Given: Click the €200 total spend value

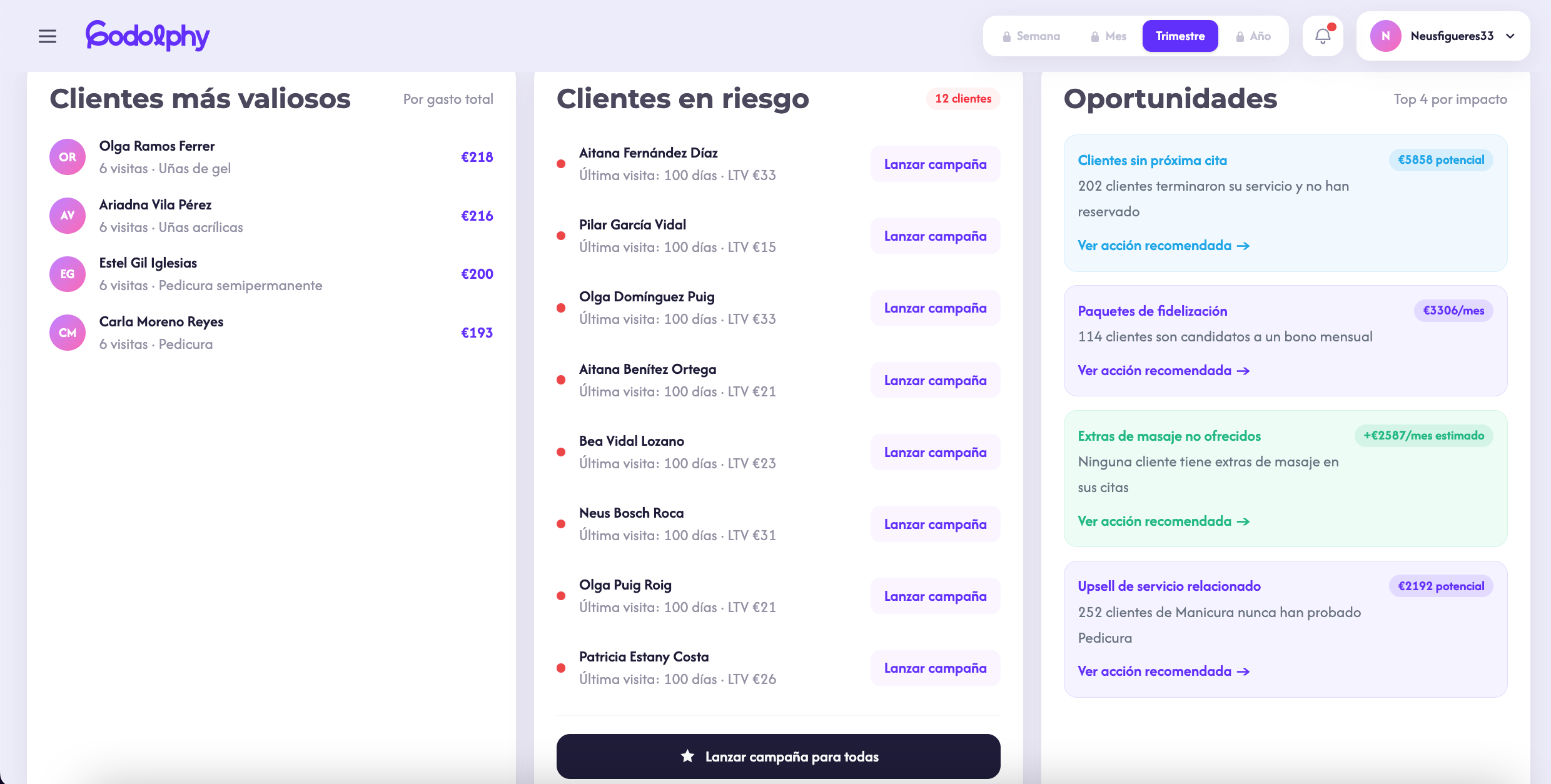Looking at the screenshot, I should pos(477,274).
